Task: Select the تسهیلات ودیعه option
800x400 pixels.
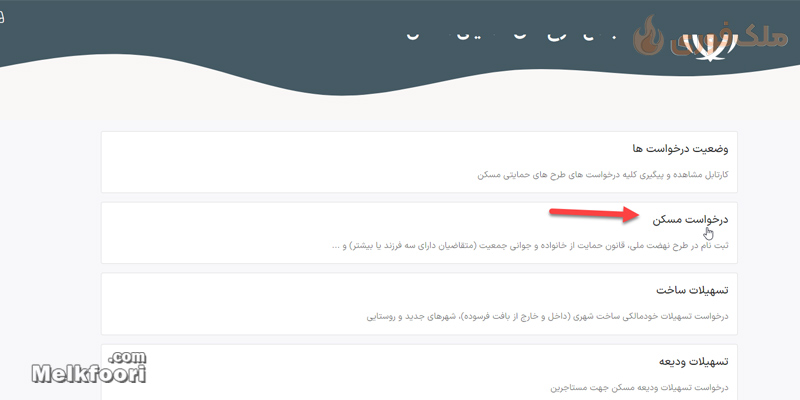Action: pos(419,372)
